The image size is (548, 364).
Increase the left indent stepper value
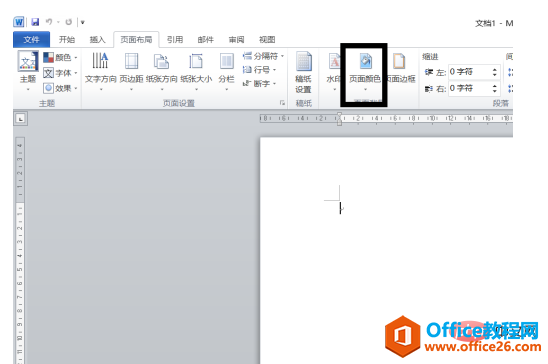point(495,70)
